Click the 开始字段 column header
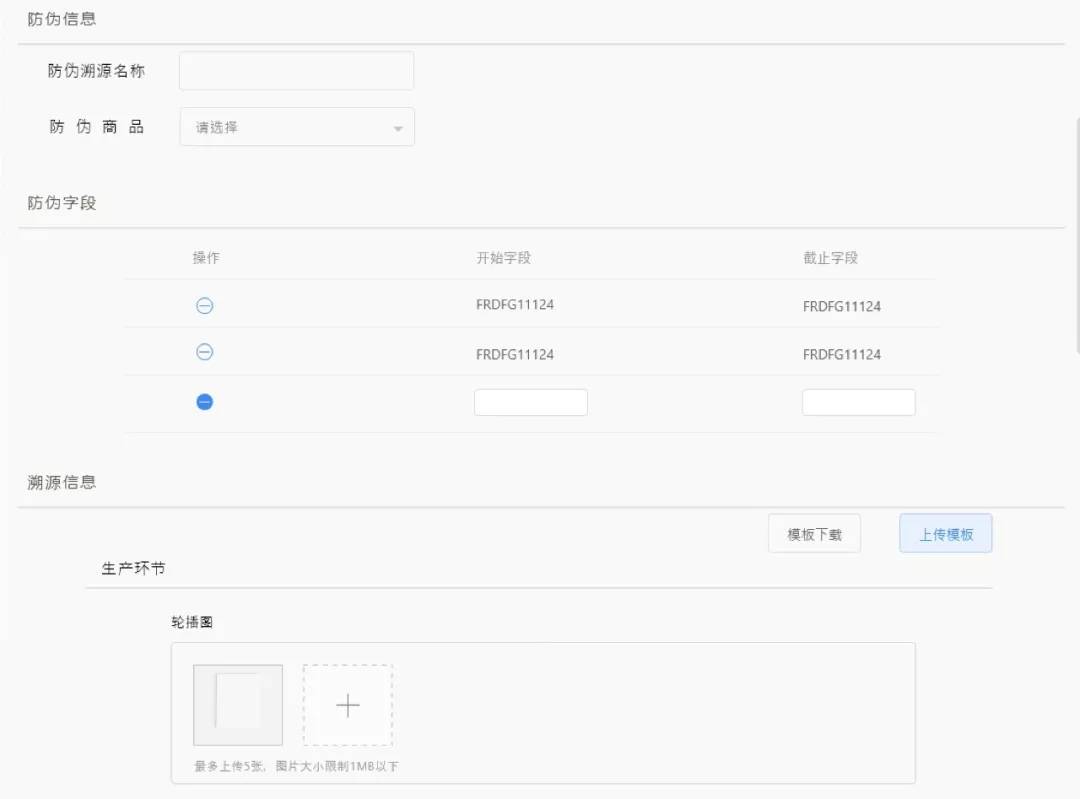Image resolution: width=1080 pixels, height=799 pixels. click(x=504, y=257)
